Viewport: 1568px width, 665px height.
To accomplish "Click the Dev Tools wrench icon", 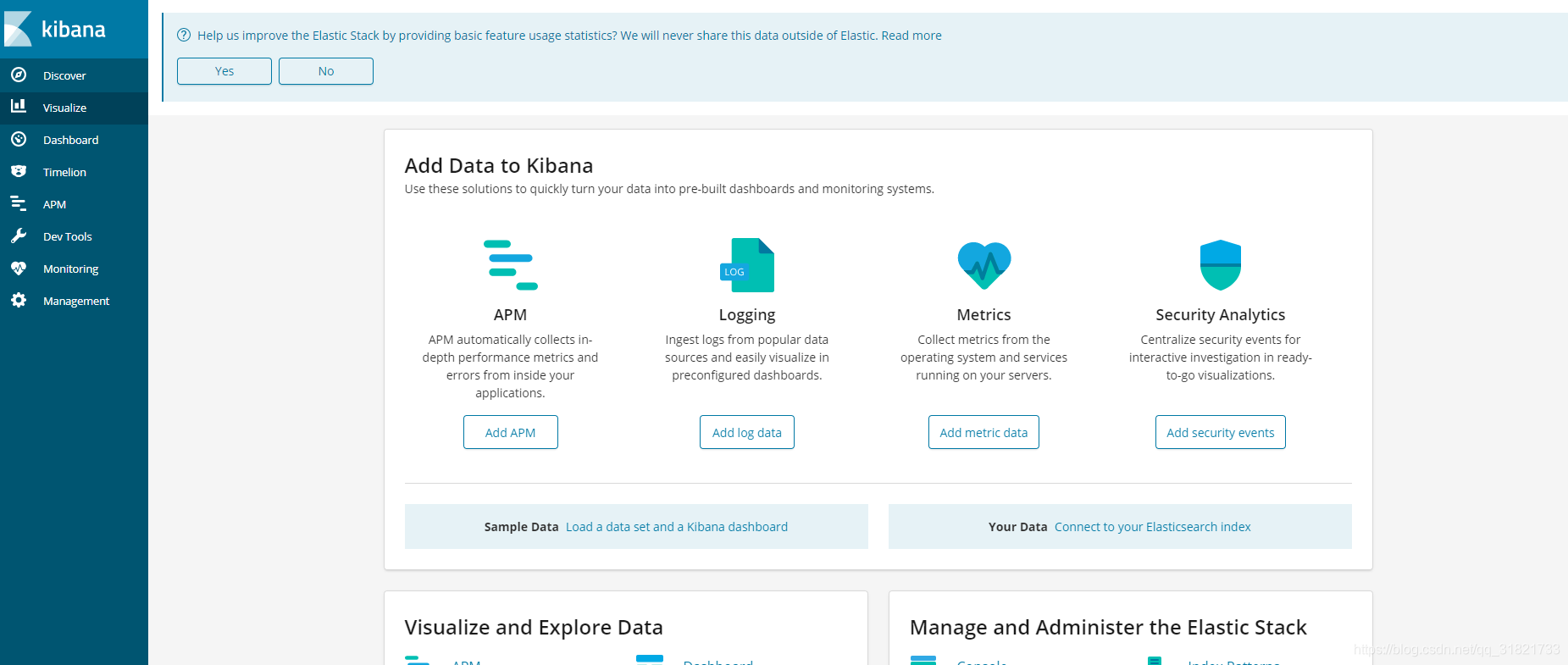I will pos(19,236).
